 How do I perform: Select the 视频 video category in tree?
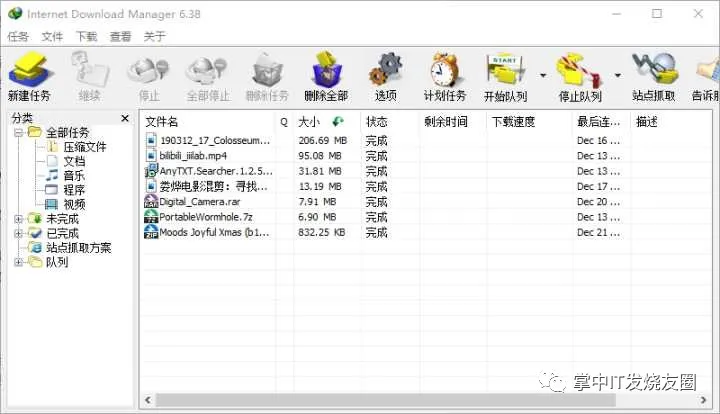click(73, 204)
